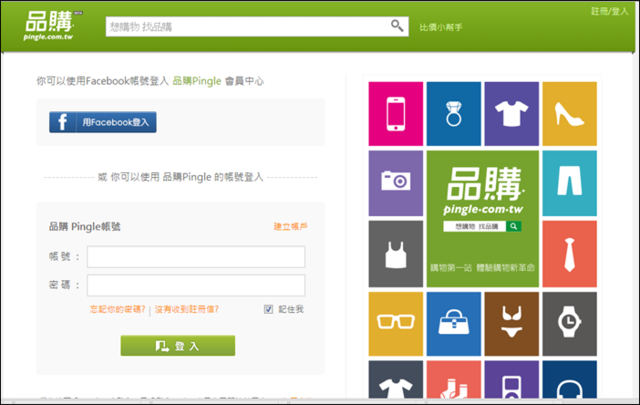Click the 沒有收到註冊信? link
This screenshot has height=405, width=640.
(187, 309)
